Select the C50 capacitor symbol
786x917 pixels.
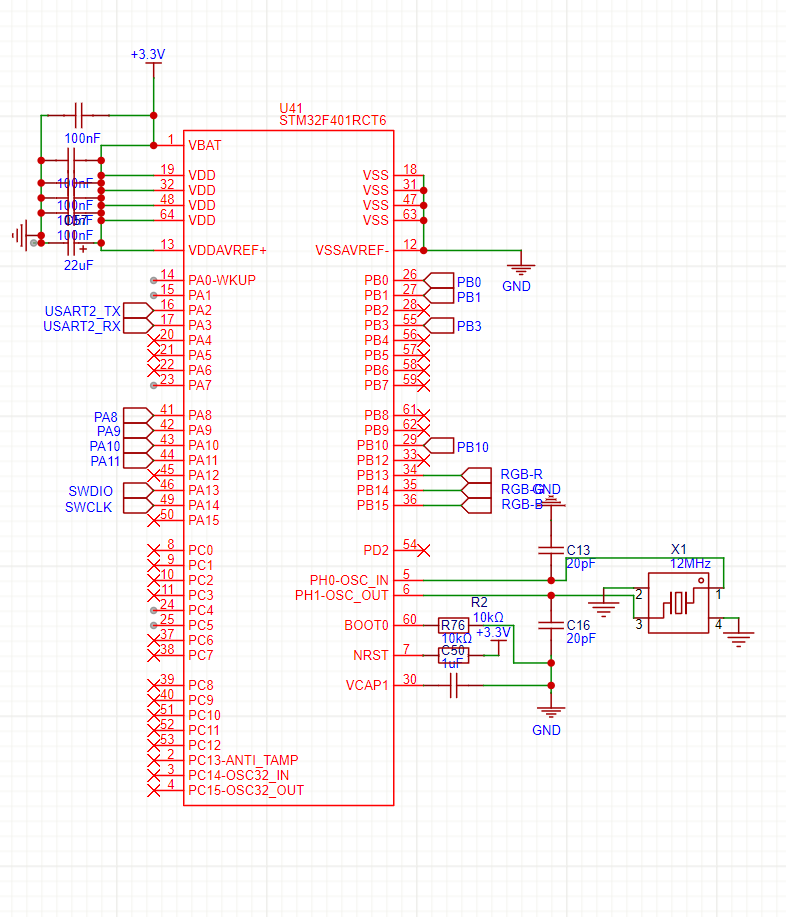(453, 652)
